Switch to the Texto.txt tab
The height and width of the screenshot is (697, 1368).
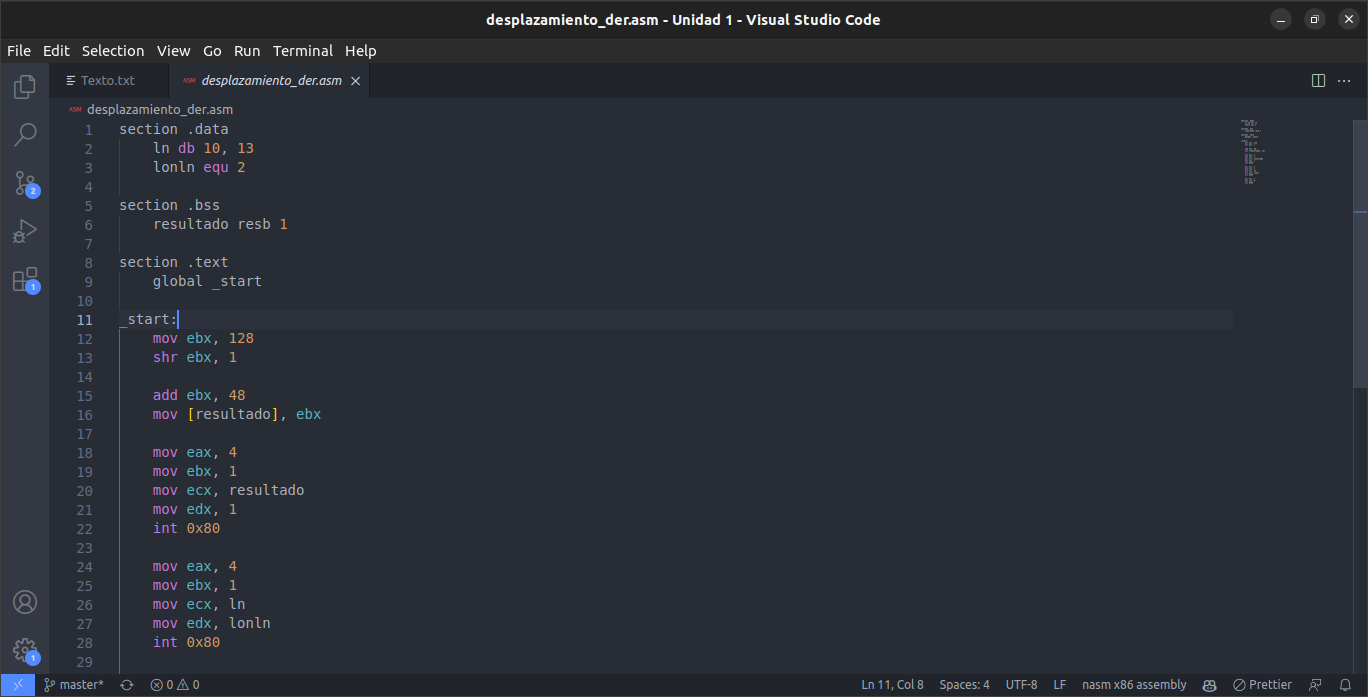pos(108,81)
